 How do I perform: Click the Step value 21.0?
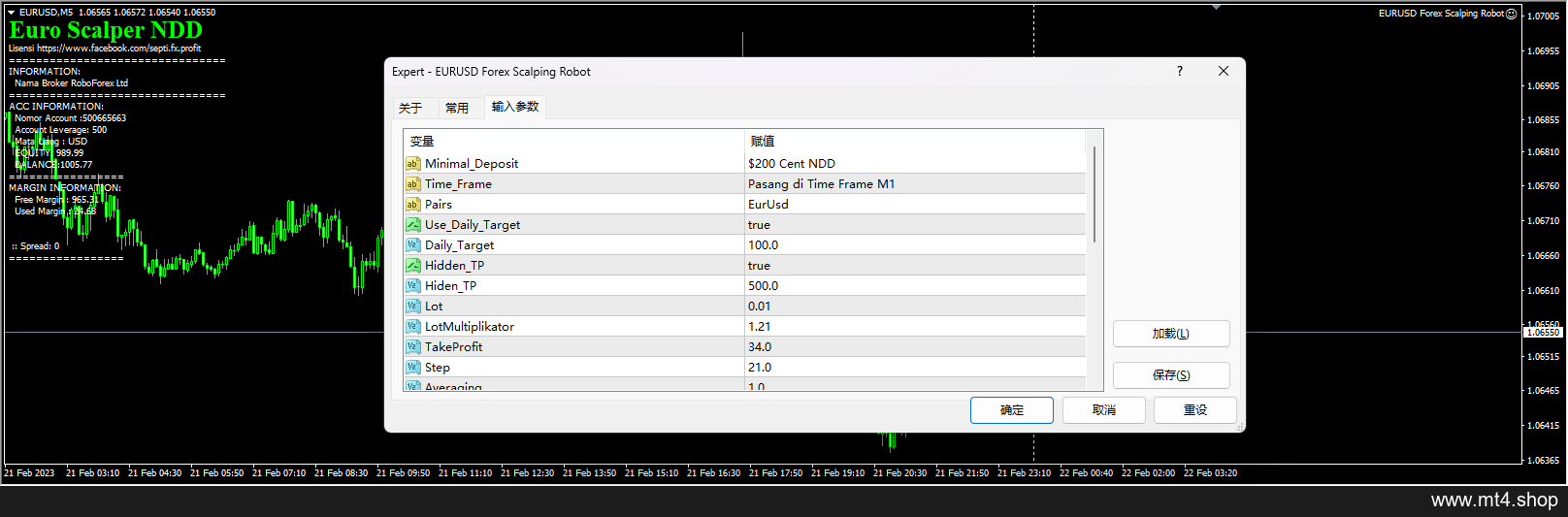[x=915, y=368]
